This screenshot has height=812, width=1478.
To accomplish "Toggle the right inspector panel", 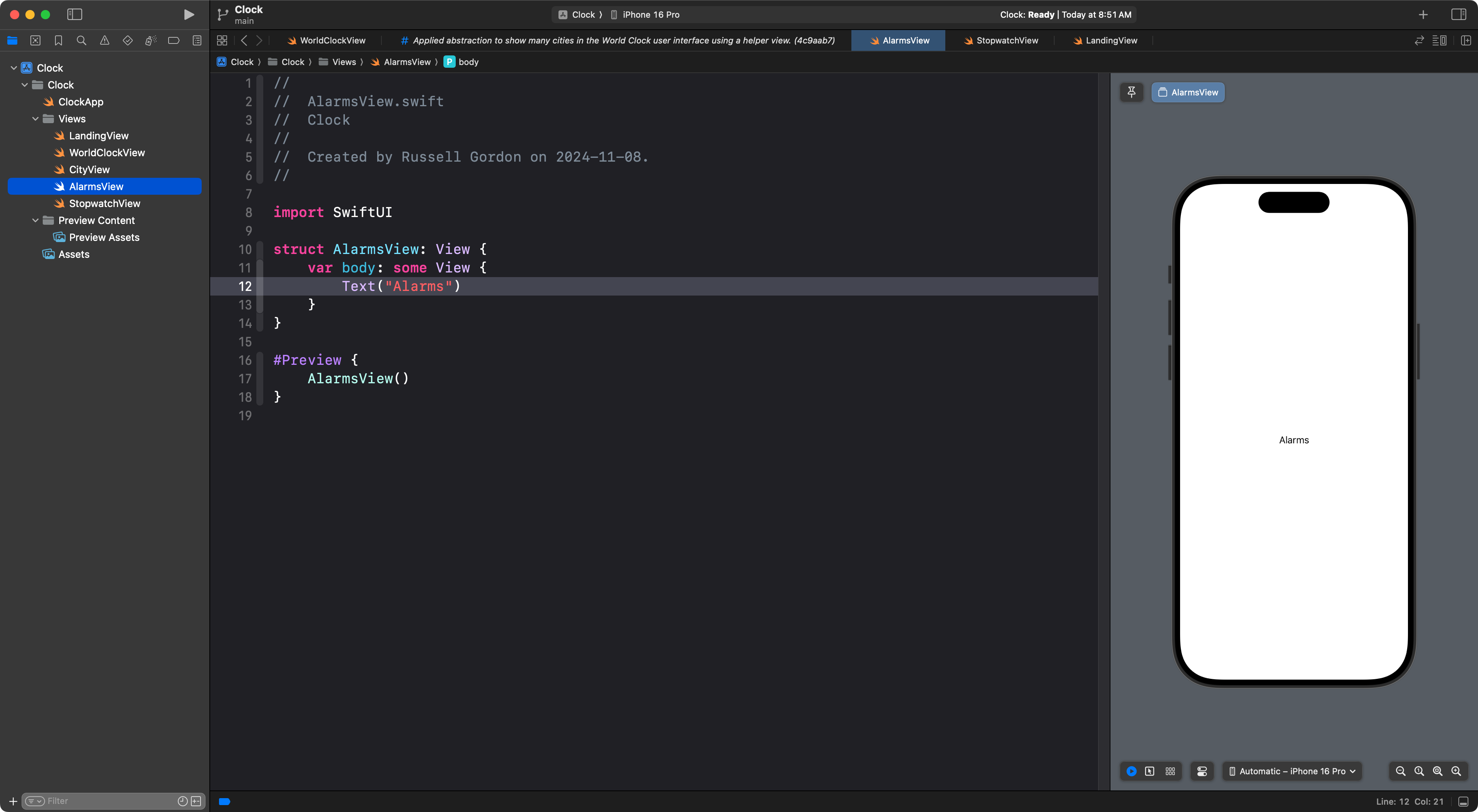I will [1458, 14].
